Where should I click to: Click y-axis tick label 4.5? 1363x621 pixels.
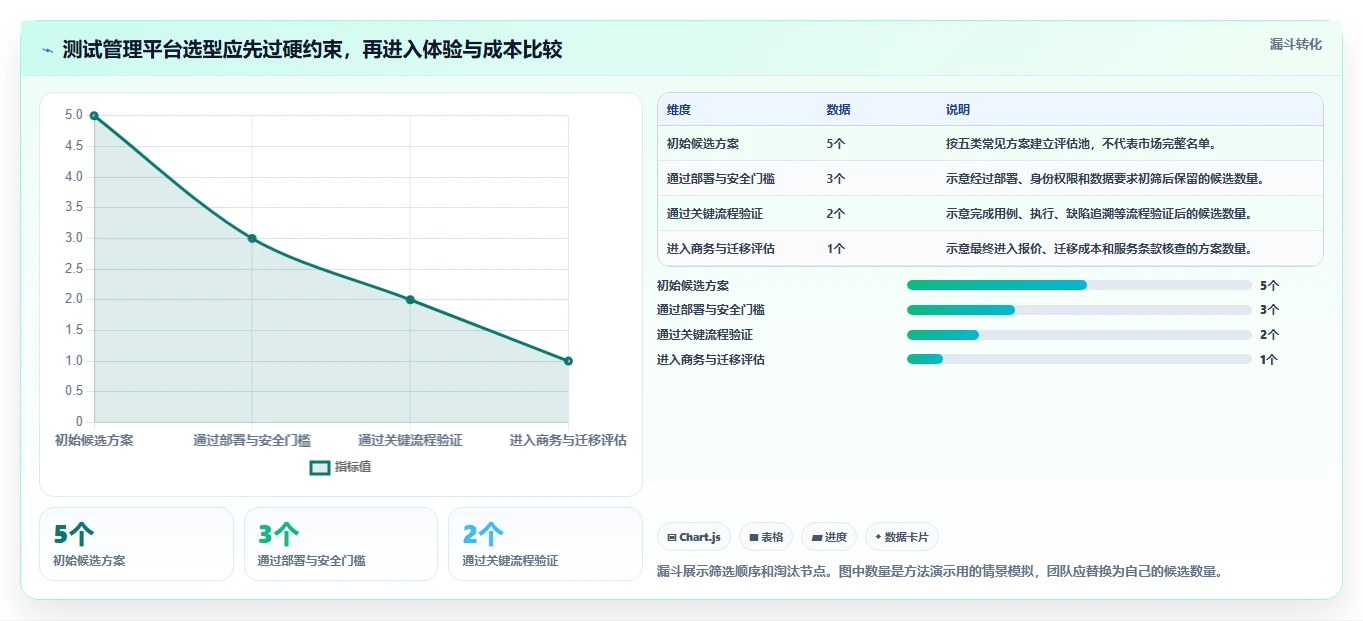pyautogui.click(x=74, y=146)
